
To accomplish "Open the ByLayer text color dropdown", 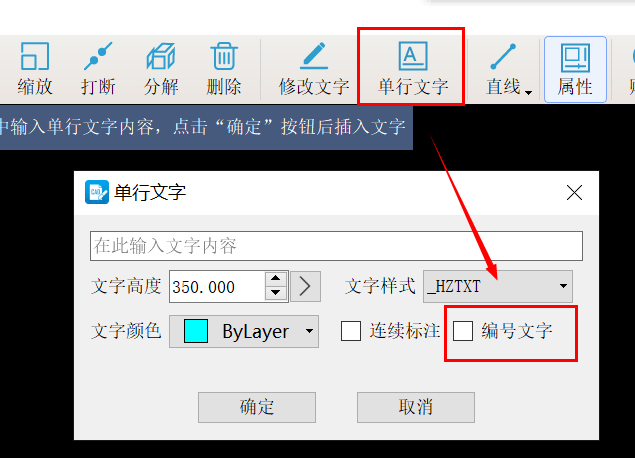I will [x=244, y=331].
